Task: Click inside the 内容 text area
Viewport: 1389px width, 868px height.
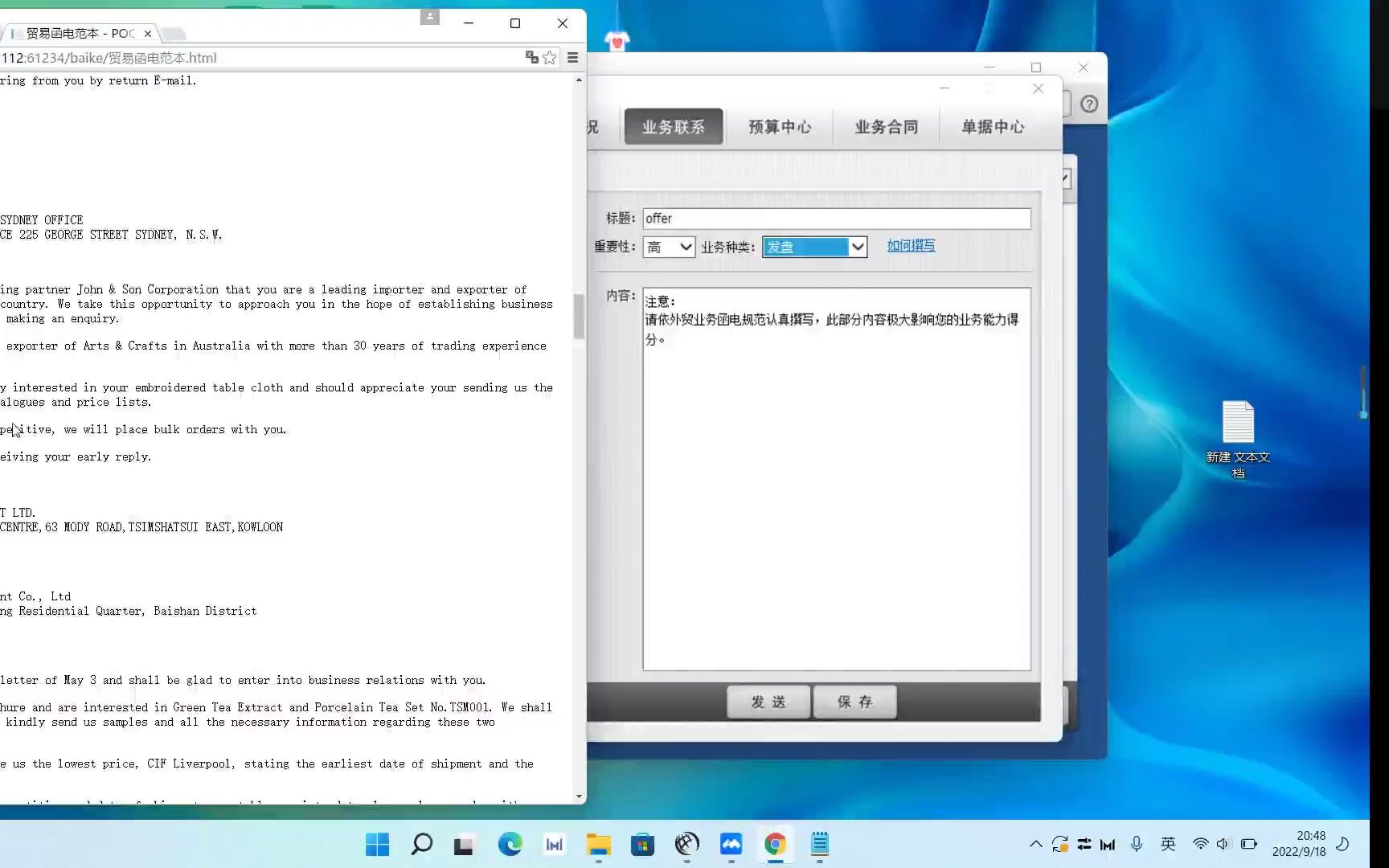Action: [x=837, y=479]
